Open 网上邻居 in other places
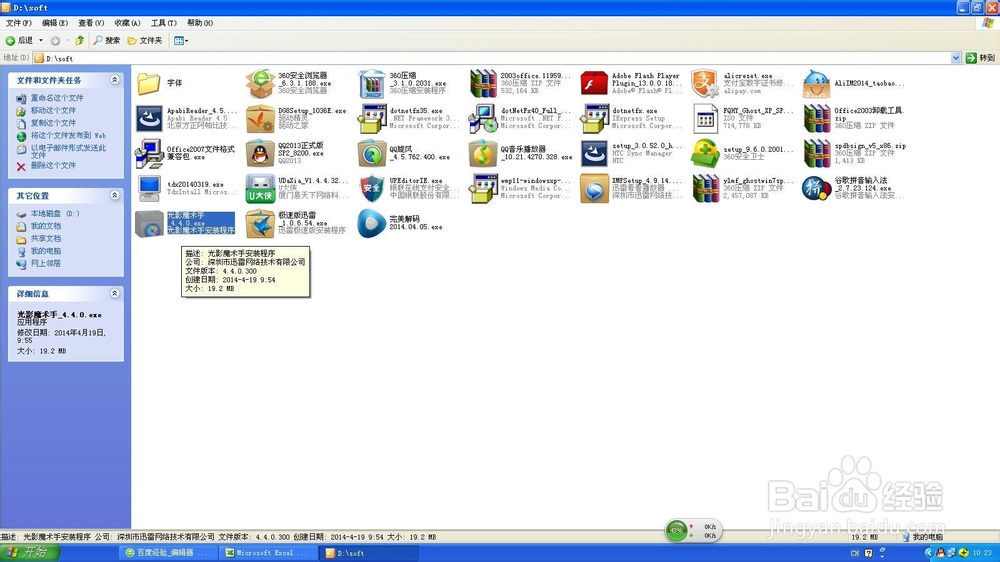The image size is (1000, 562). (x=46, y=263)
